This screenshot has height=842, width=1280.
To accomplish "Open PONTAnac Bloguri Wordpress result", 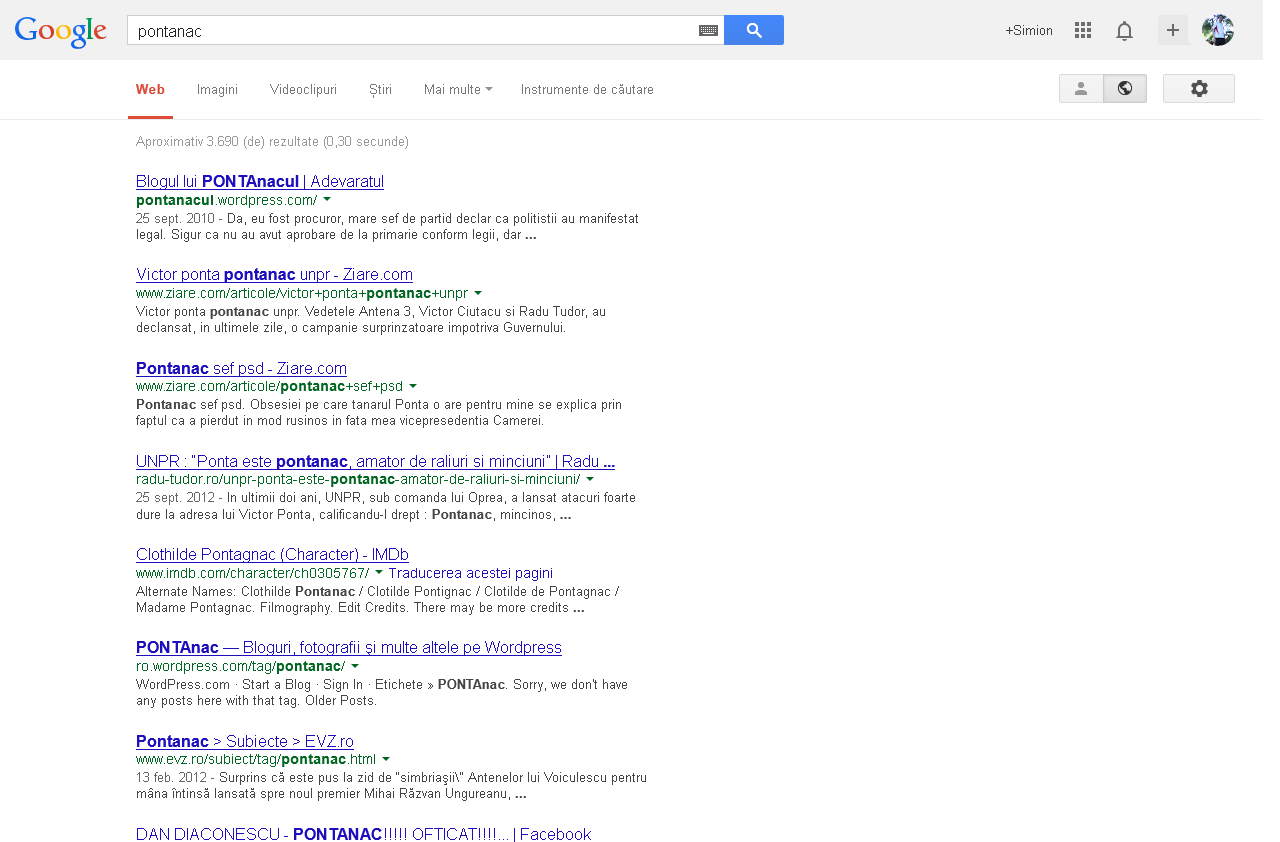I will pos(349,648).
